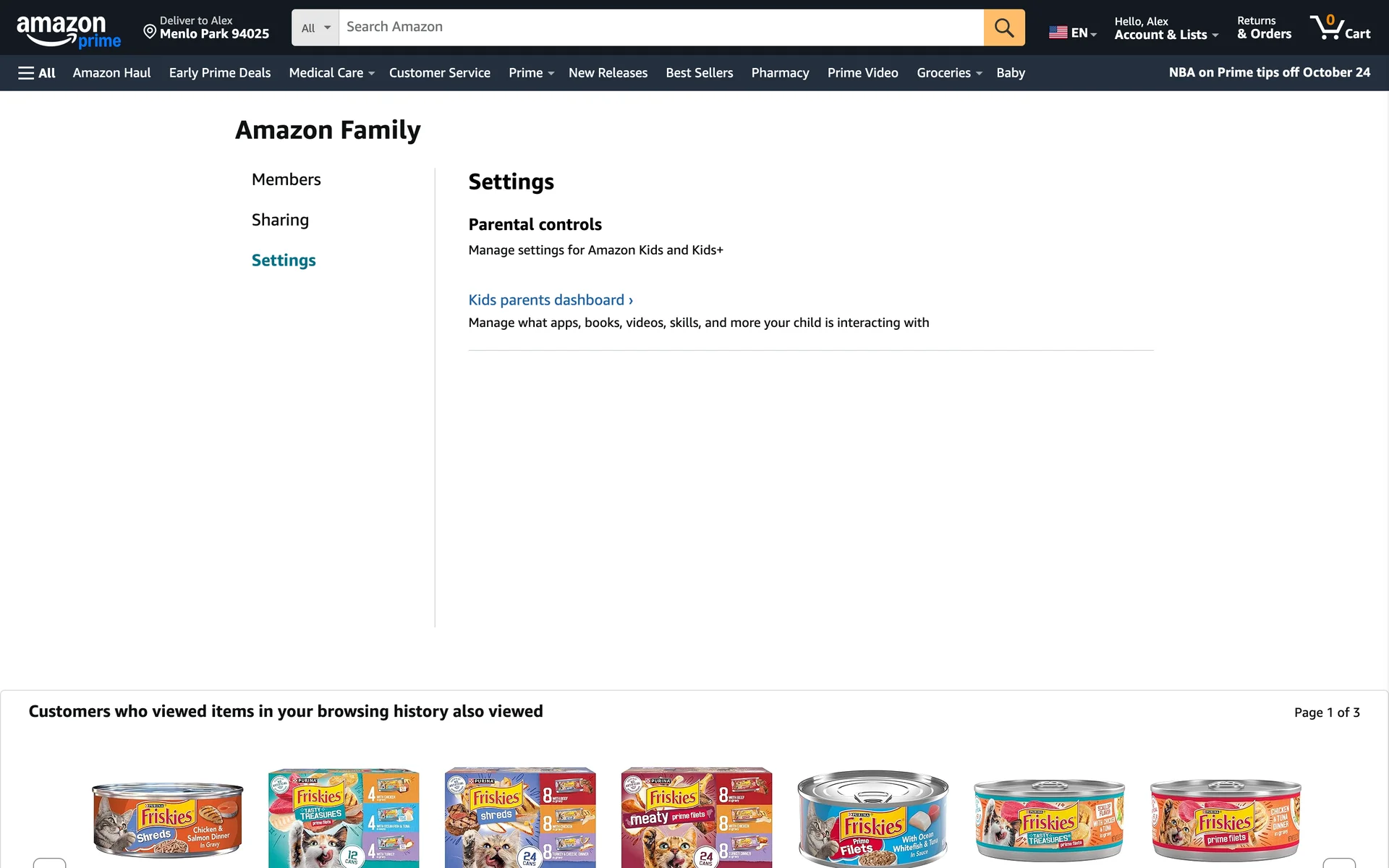Switch to the Members section
Screen dimensions: 1389x868
286,179
